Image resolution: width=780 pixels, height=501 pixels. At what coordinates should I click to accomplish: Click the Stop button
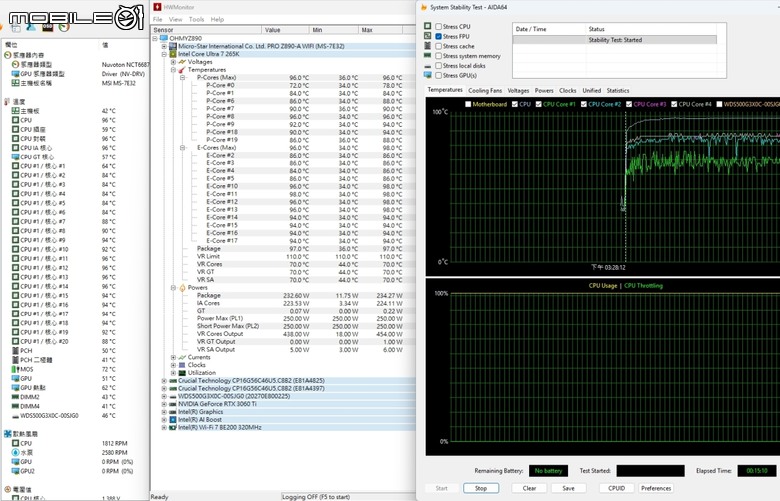[481, 488]
